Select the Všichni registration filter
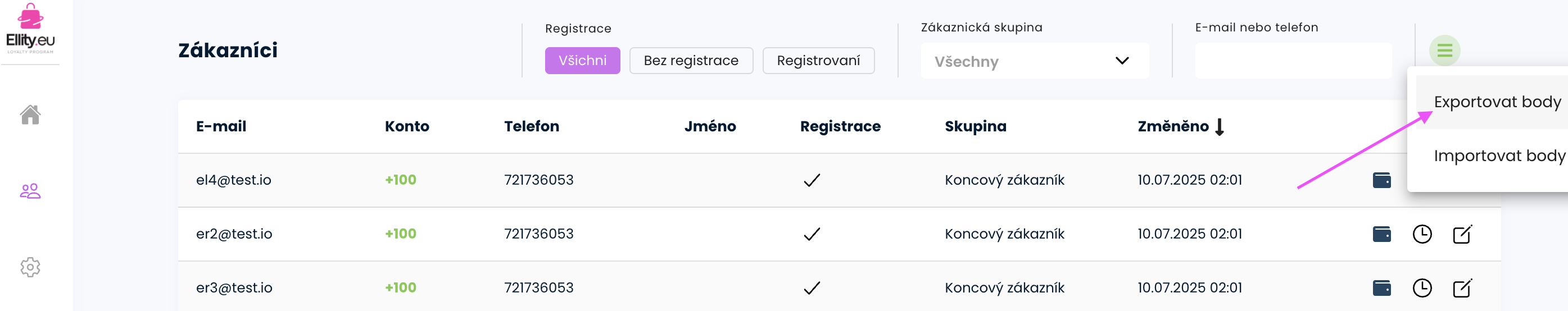 point(582,61)
